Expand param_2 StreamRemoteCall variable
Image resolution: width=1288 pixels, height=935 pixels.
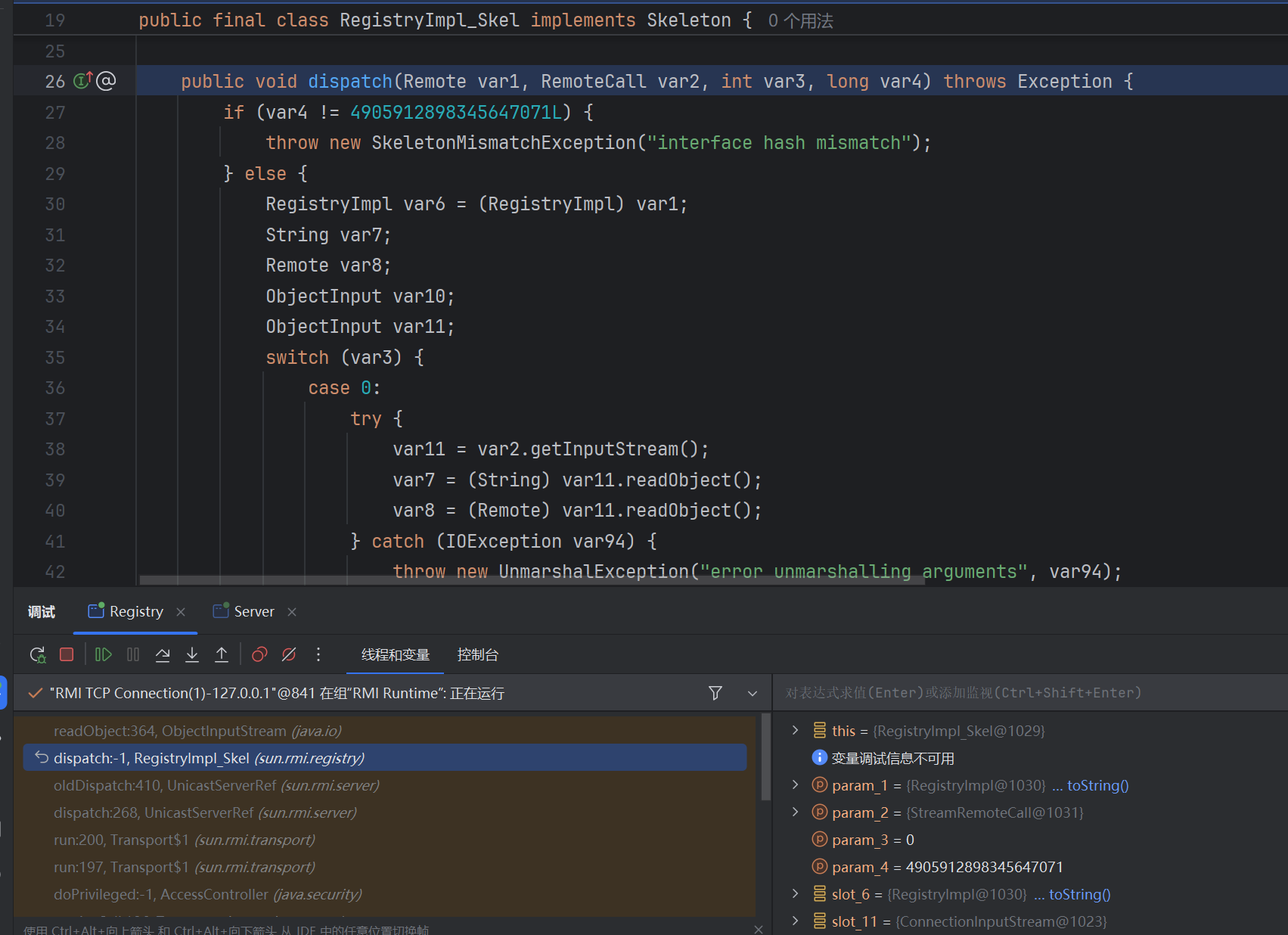(795, 812)
